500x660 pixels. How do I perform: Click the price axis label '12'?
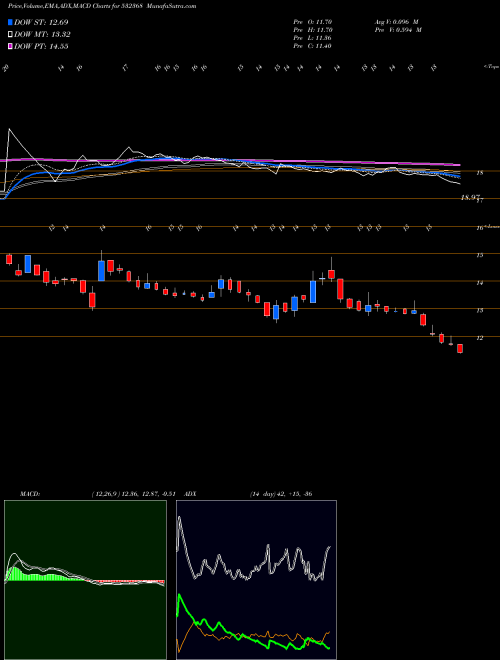click(479, 338)
